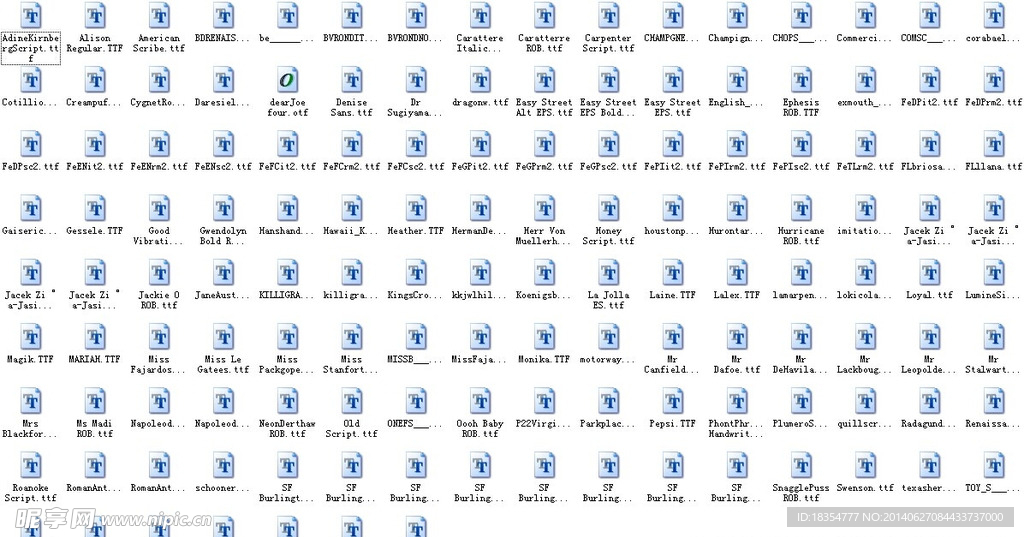Viewport: 1024px width, 537px height.
Task: Select the Hurricane ROB.ttf file icon
Action: coord(801,208)
